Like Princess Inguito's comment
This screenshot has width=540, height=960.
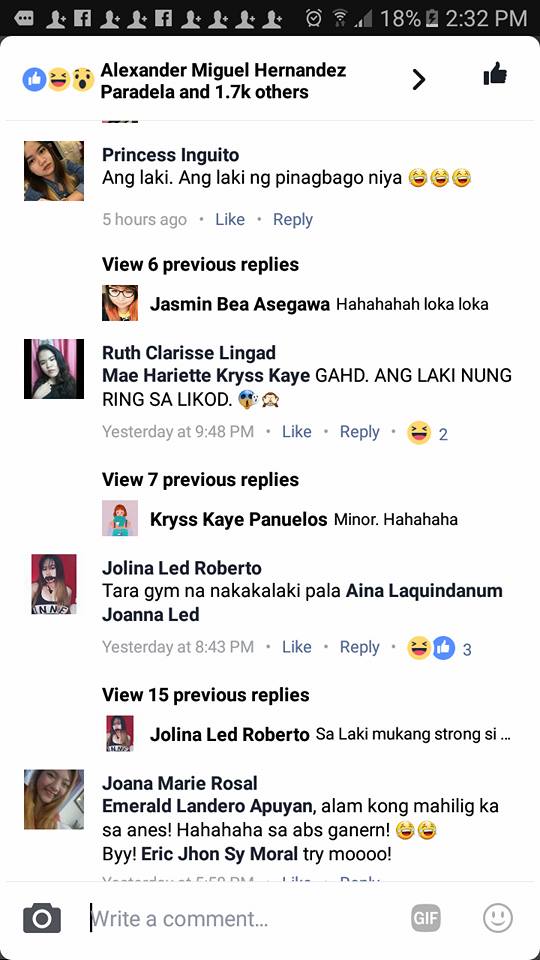click(230, 219)
